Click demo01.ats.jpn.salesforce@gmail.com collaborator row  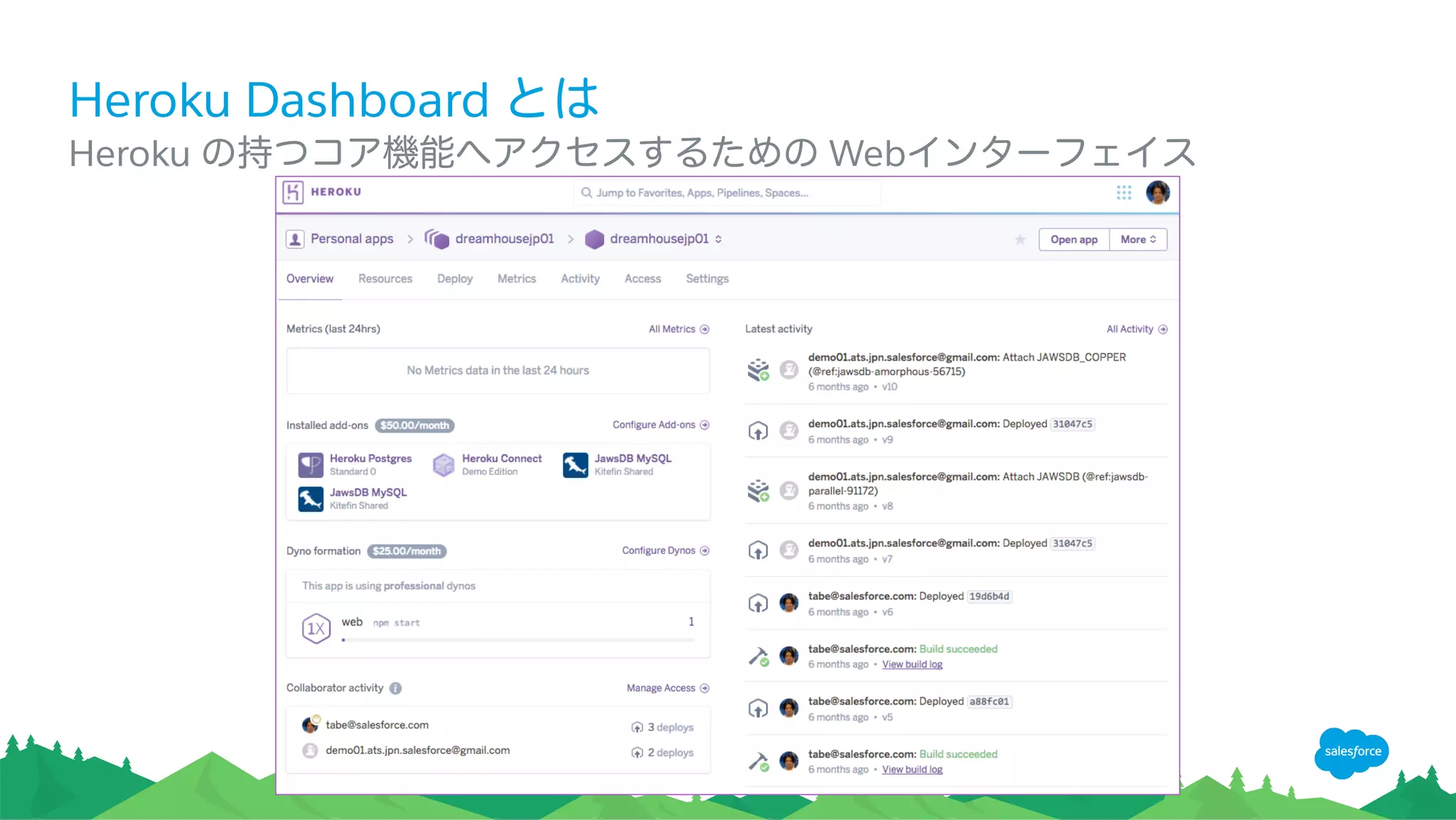tap(498, 751)
